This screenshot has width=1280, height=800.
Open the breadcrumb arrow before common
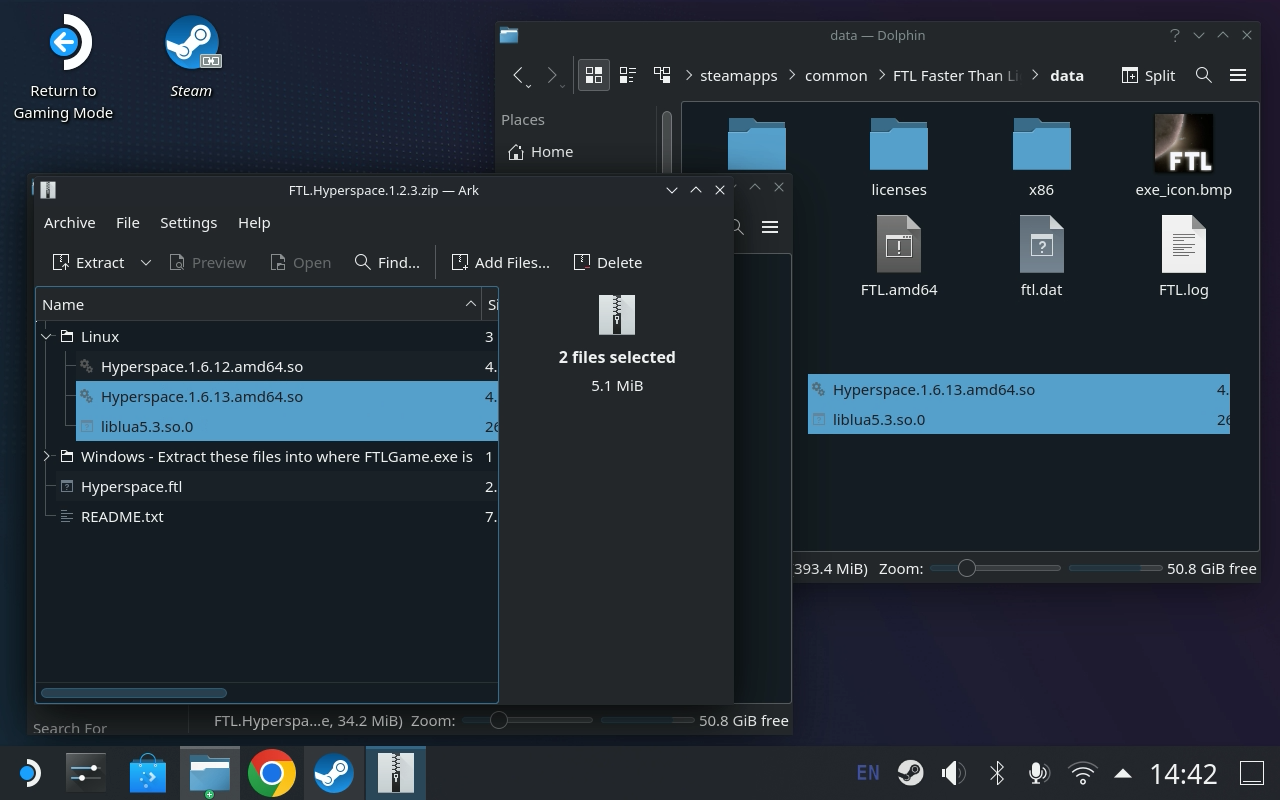click(791, 75)
